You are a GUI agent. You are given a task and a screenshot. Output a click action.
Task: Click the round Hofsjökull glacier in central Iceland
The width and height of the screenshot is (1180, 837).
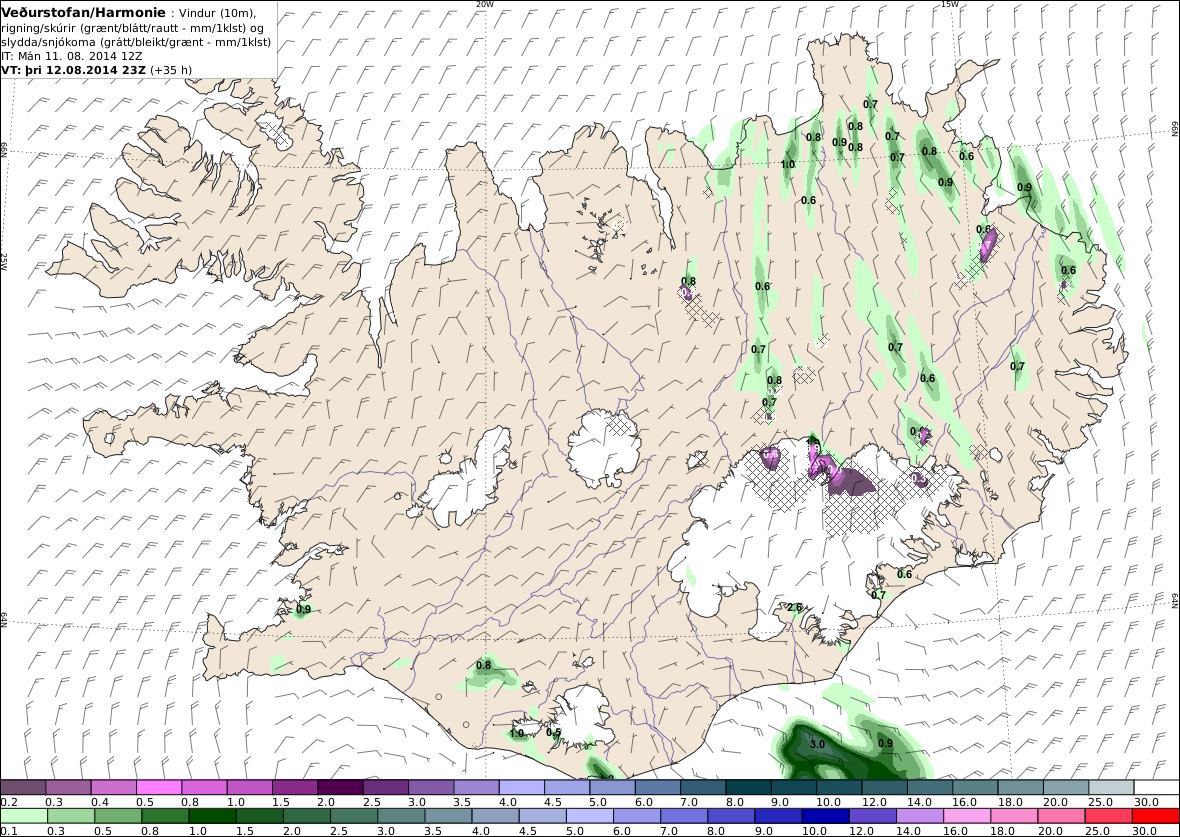click(604, 449)
